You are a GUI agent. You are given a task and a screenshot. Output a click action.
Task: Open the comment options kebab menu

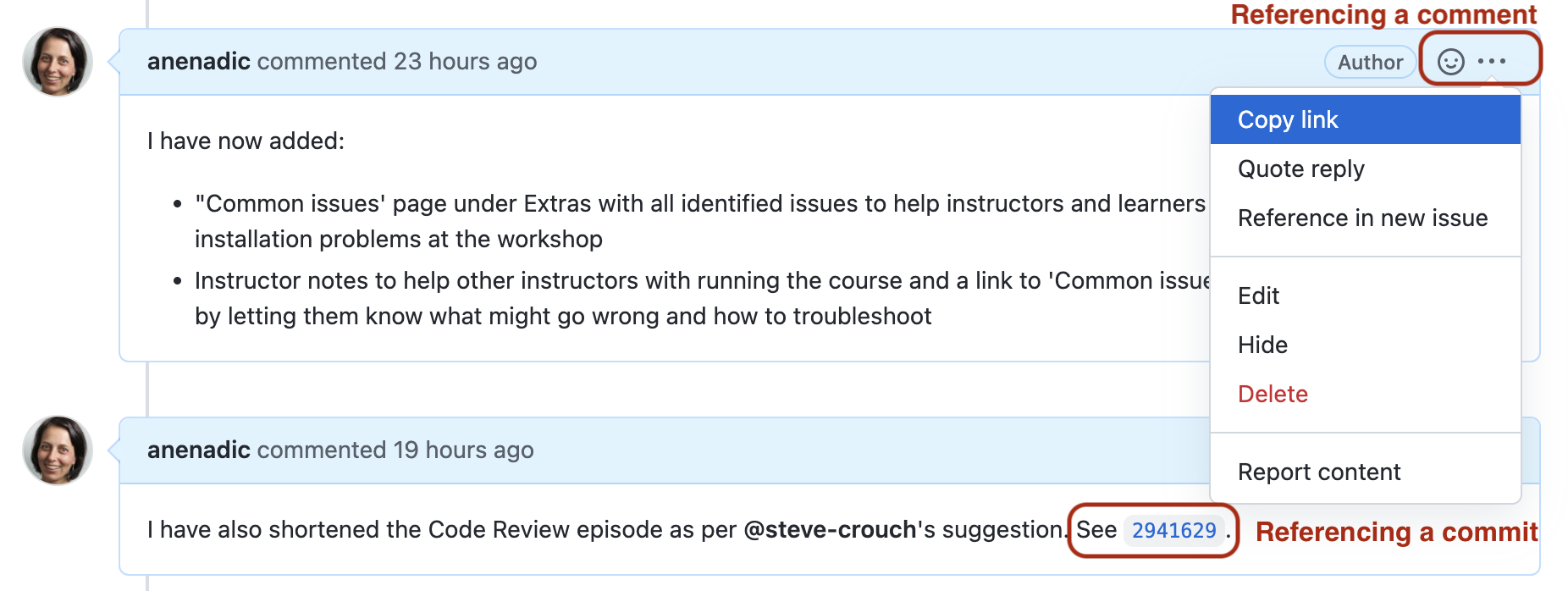(x=1493, y=61)
